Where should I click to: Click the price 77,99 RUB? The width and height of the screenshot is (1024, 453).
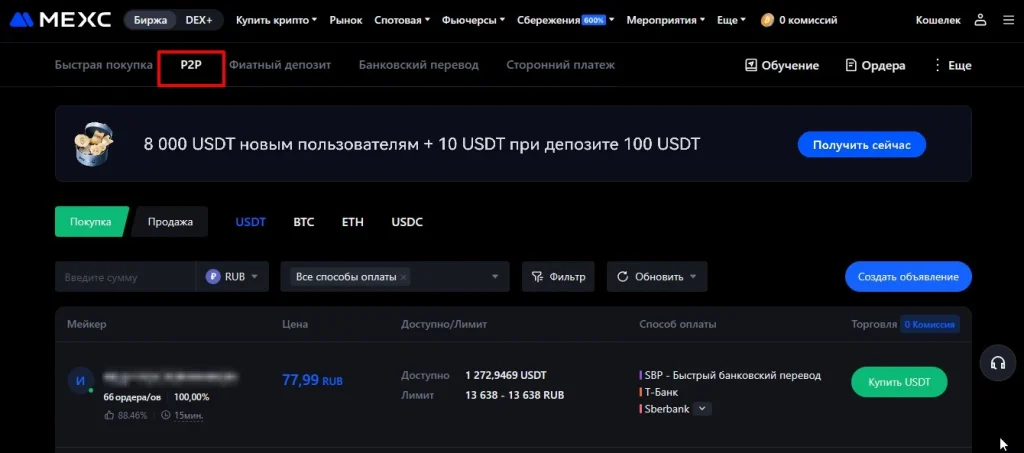coord(312,380)
